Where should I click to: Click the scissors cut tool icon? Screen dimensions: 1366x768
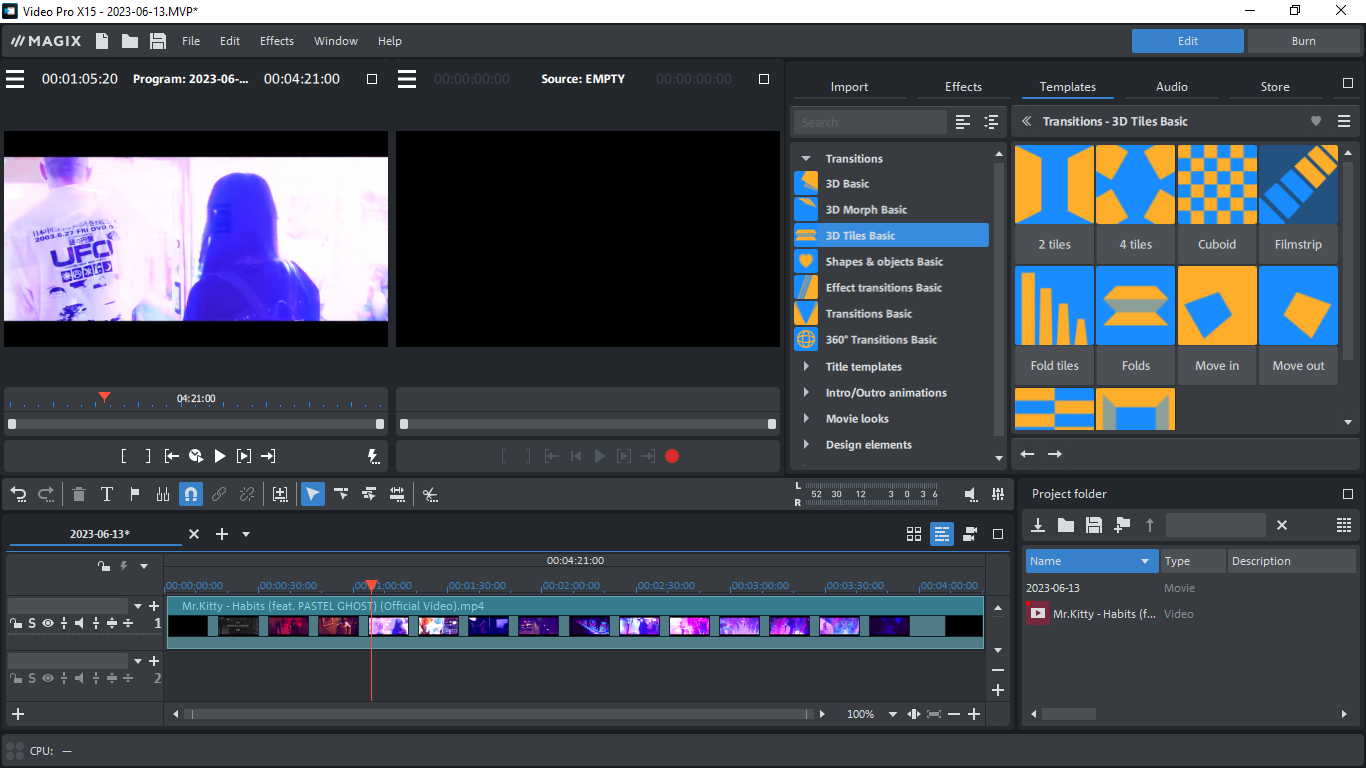coord(430,494)
